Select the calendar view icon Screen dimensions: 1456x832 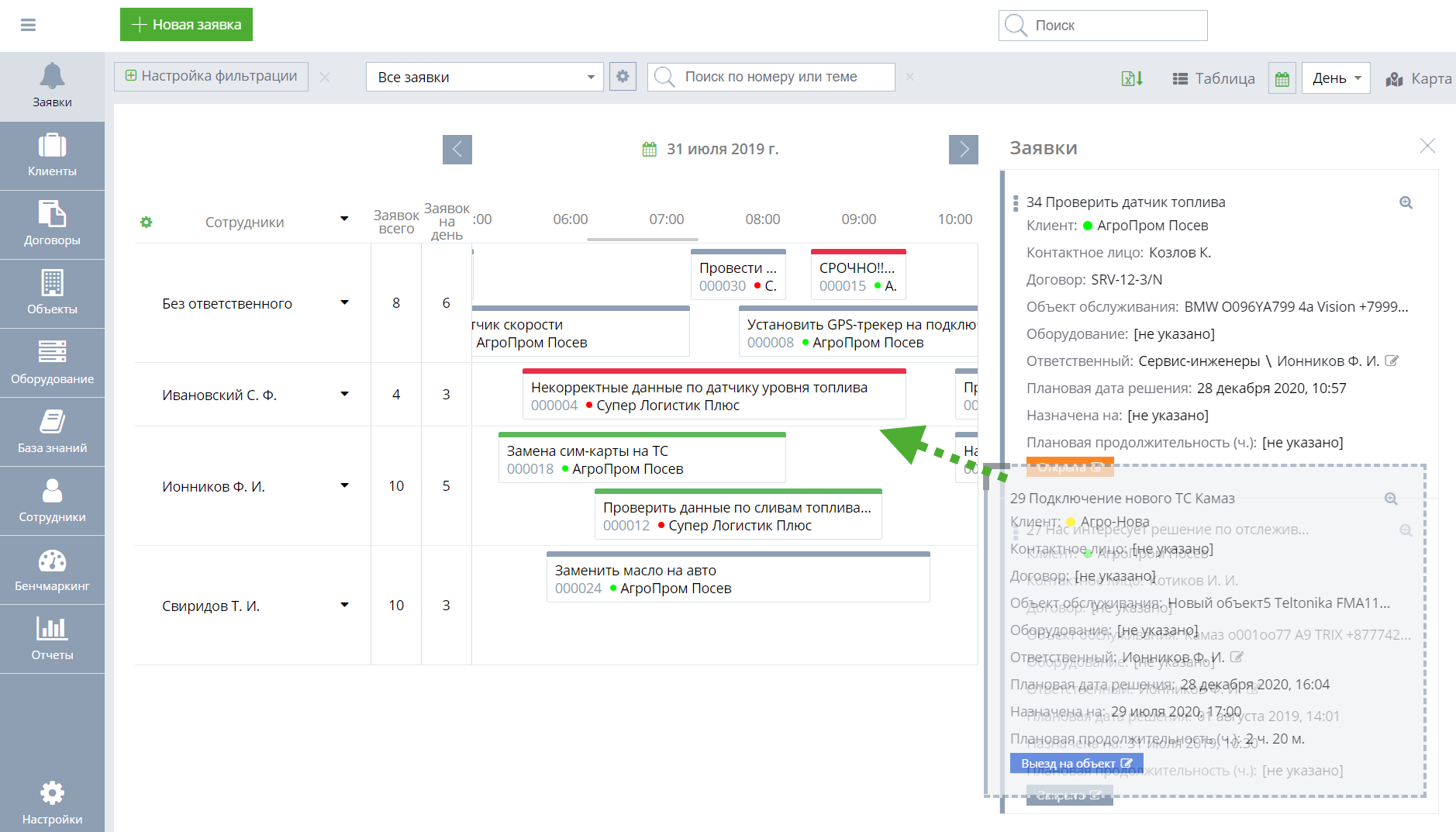coord(1282,78)
